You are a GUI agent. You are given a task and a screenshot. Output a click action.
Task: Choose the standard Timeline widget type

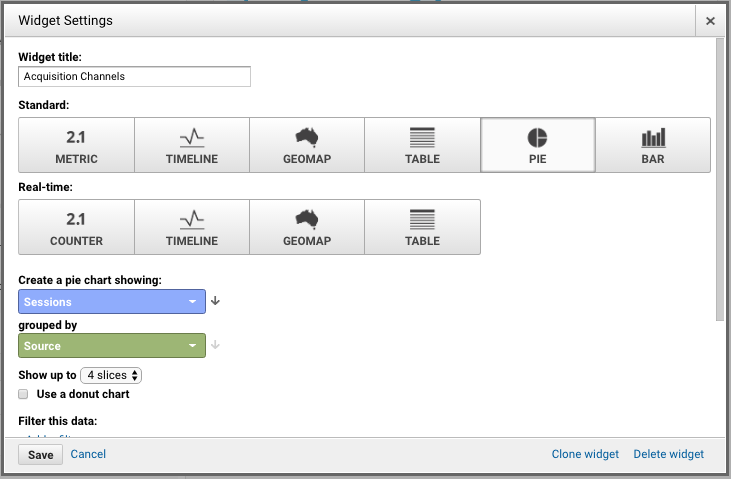[x=192, y=145]
